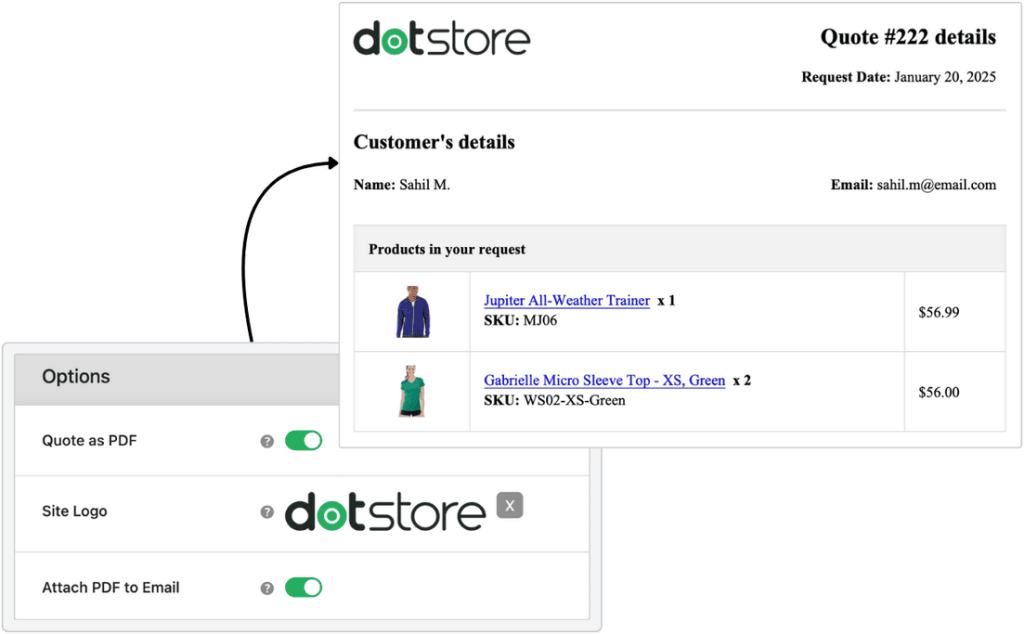Click the dotstore Site Logo preview image
Viewport: 1024px width, 634px height.
tap(385, 512)
